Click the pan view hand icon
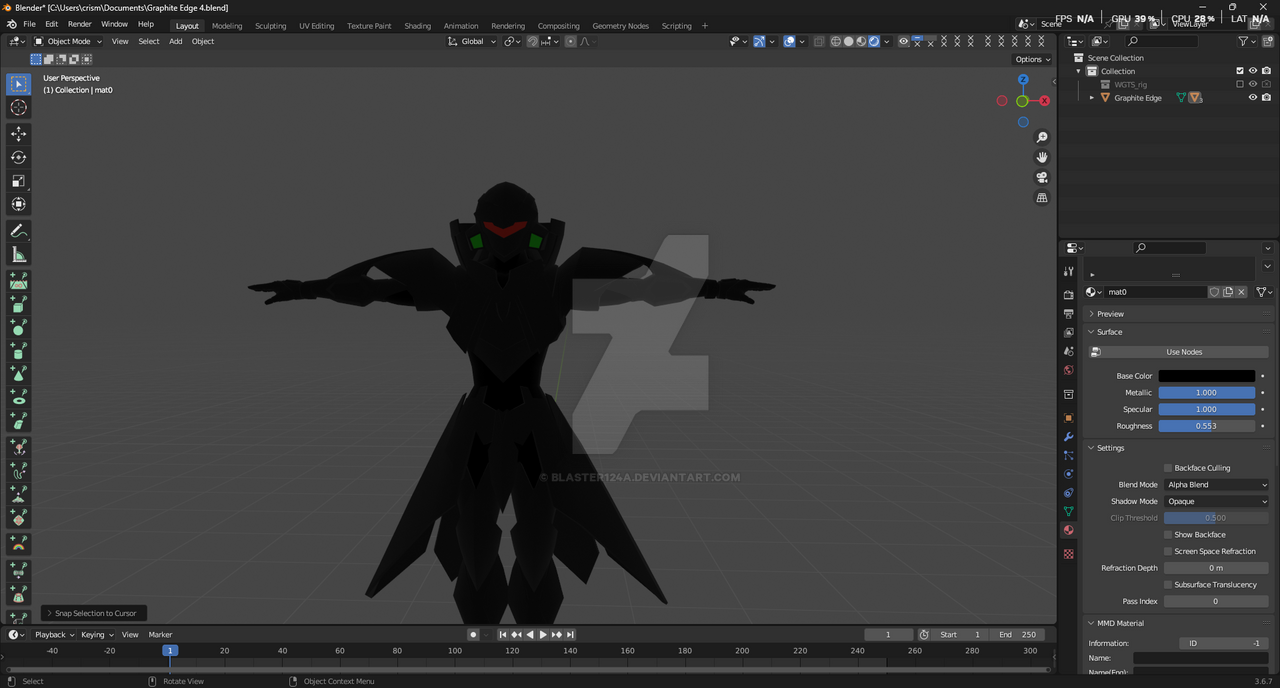Screen dimensions: 1280x688 [1042, 157]
